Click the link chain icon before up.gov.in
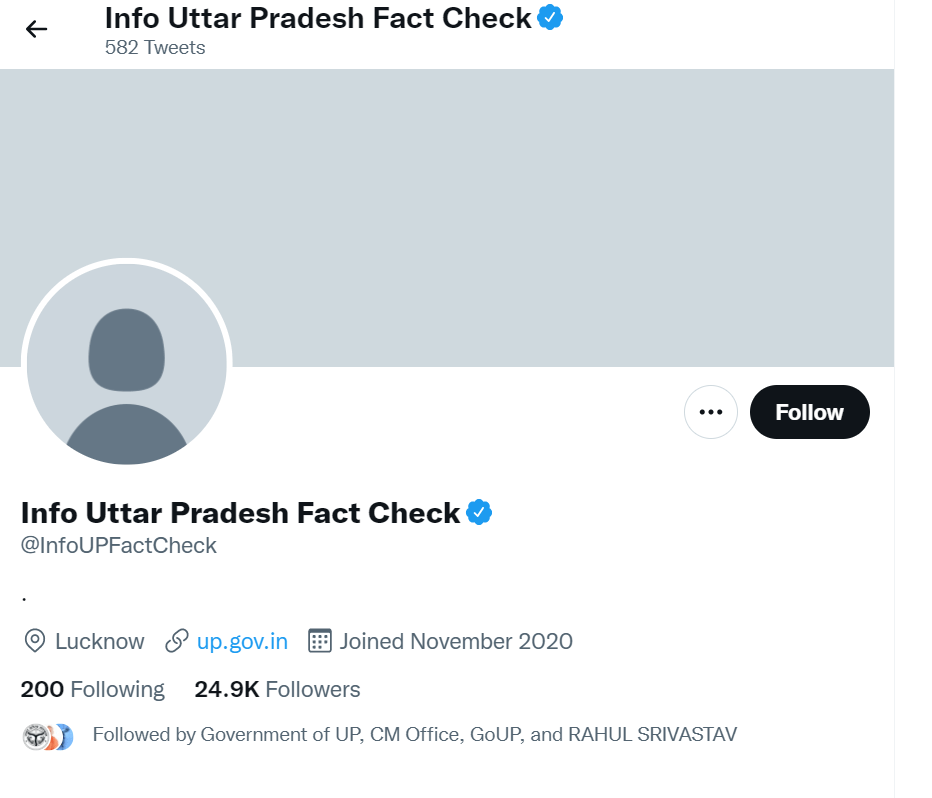 [176, 641]
